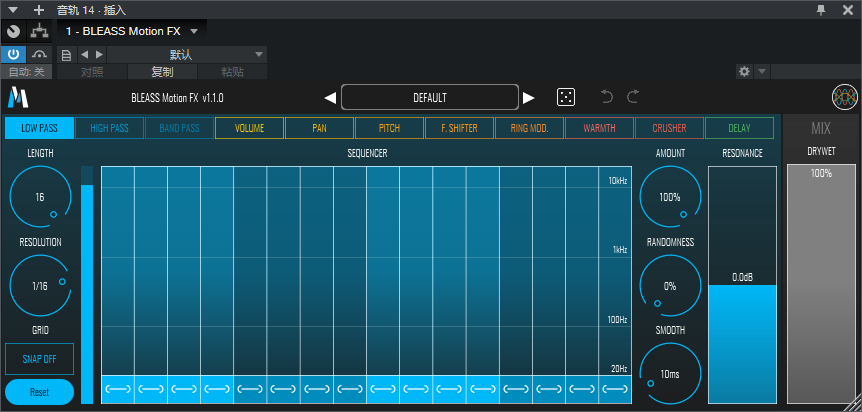Click the randomize dice icon
This screenshot has height=412, width=862.
pyautogui.click(x=566, y=97)
